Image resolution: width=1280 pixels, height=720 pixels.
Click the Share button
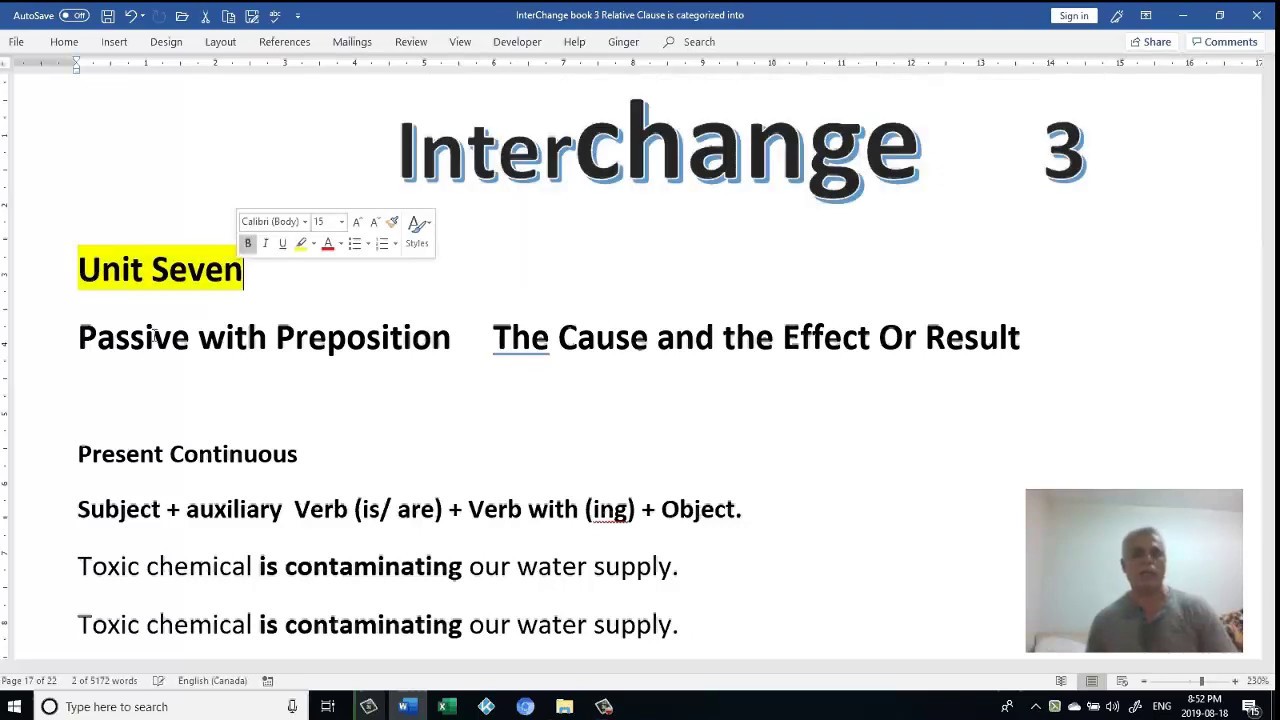click(1149, 42)
